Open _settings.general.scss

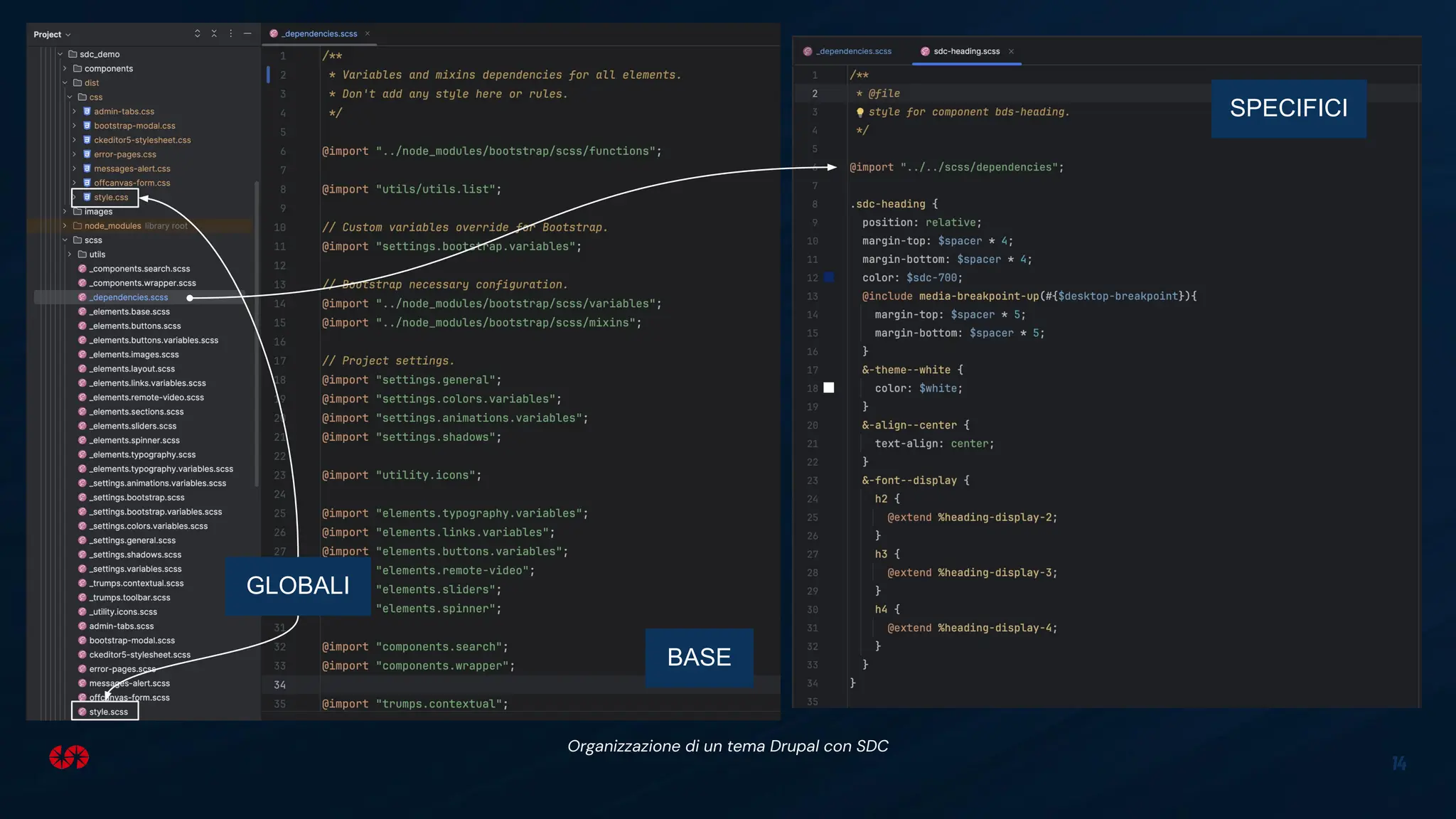132,540
